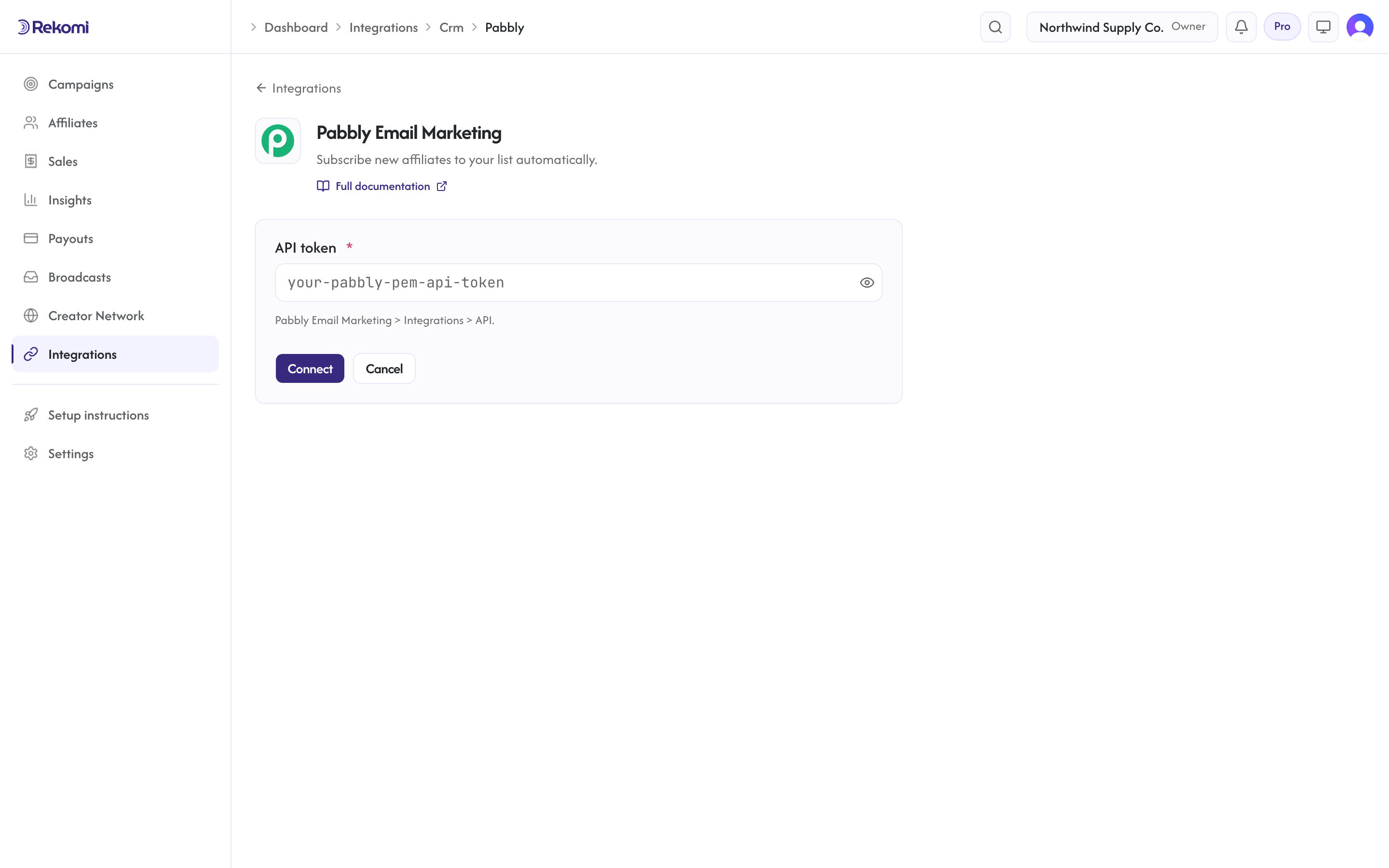The image size is (1389, 868).
Task: Click the Creator Network globe icon
Action: (31, 316)
